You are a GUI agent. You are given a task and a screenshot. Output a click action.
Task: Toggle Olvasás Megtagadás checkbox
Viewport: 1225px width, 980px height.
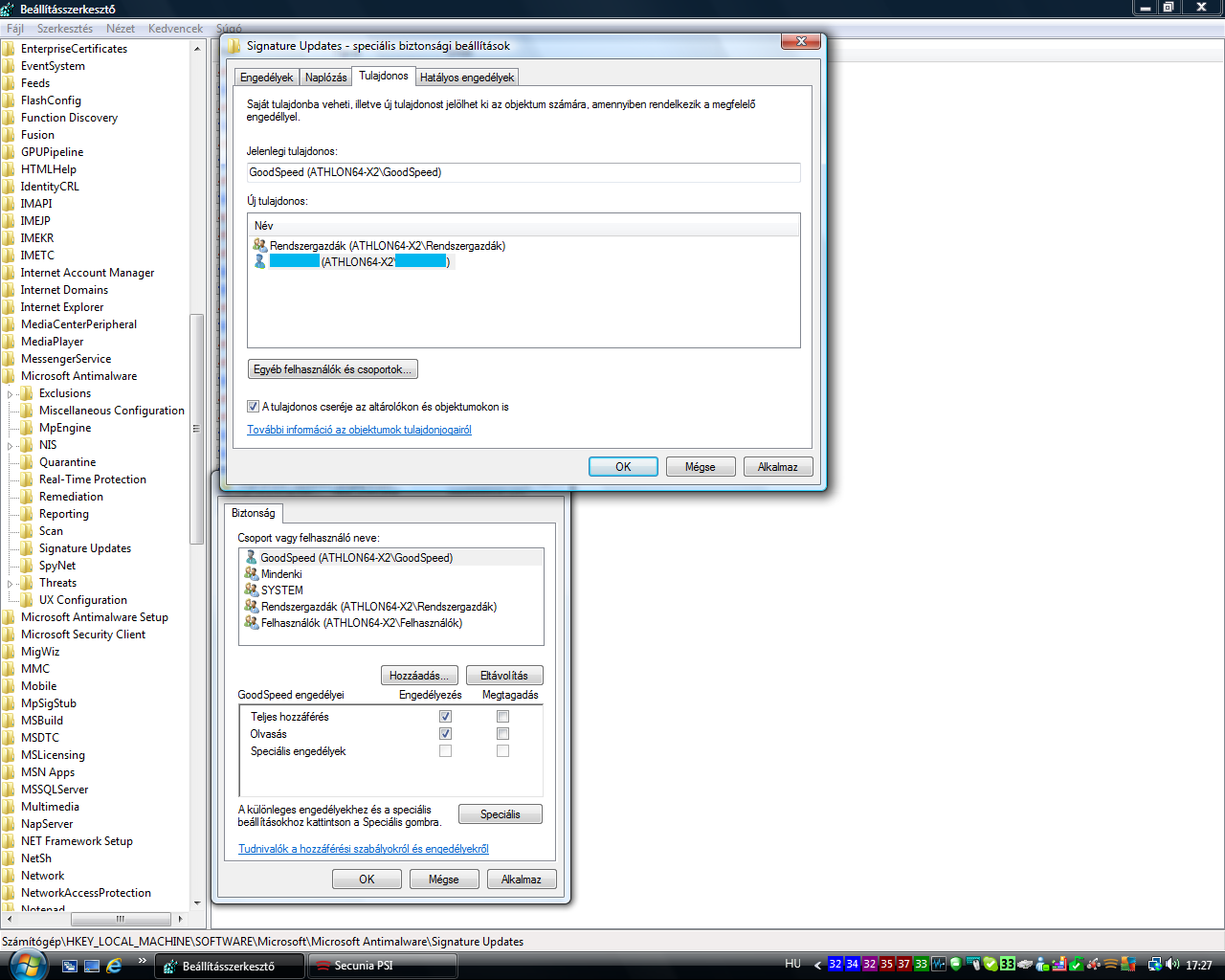tap(502, 734)
